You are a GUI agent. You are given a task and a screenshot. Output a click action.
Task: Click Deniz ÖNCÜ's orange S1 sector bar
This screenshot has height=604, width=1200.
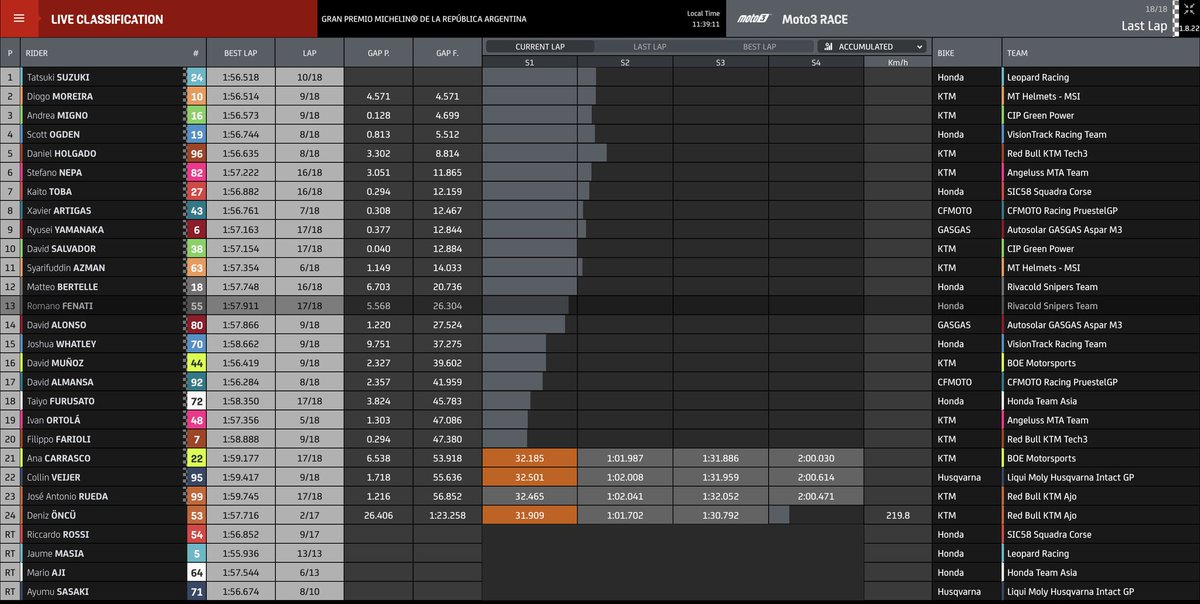(527, 515)
